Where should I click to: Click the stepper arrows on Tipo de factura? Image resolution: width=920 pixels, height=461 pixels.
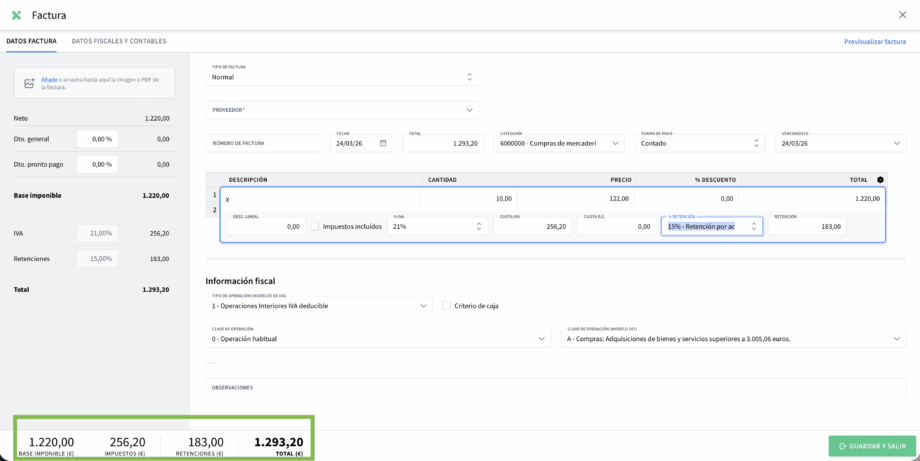[471, 77]
